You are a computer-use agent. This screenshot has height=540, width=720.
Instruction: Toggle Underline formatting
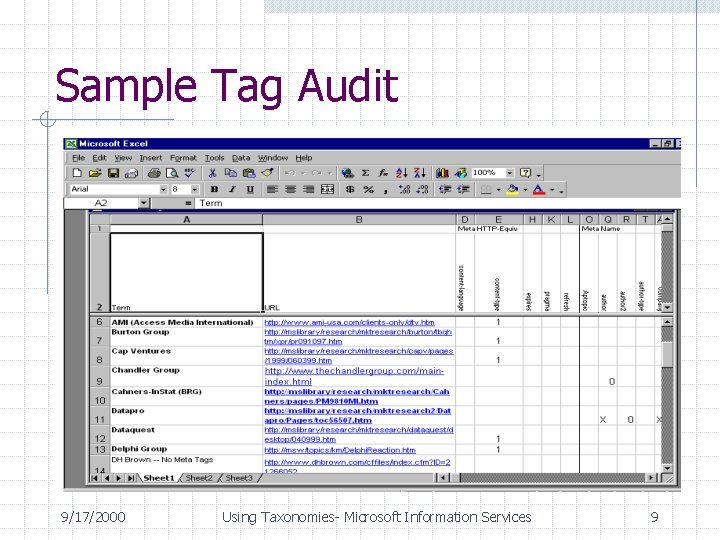tap(250, 189)
